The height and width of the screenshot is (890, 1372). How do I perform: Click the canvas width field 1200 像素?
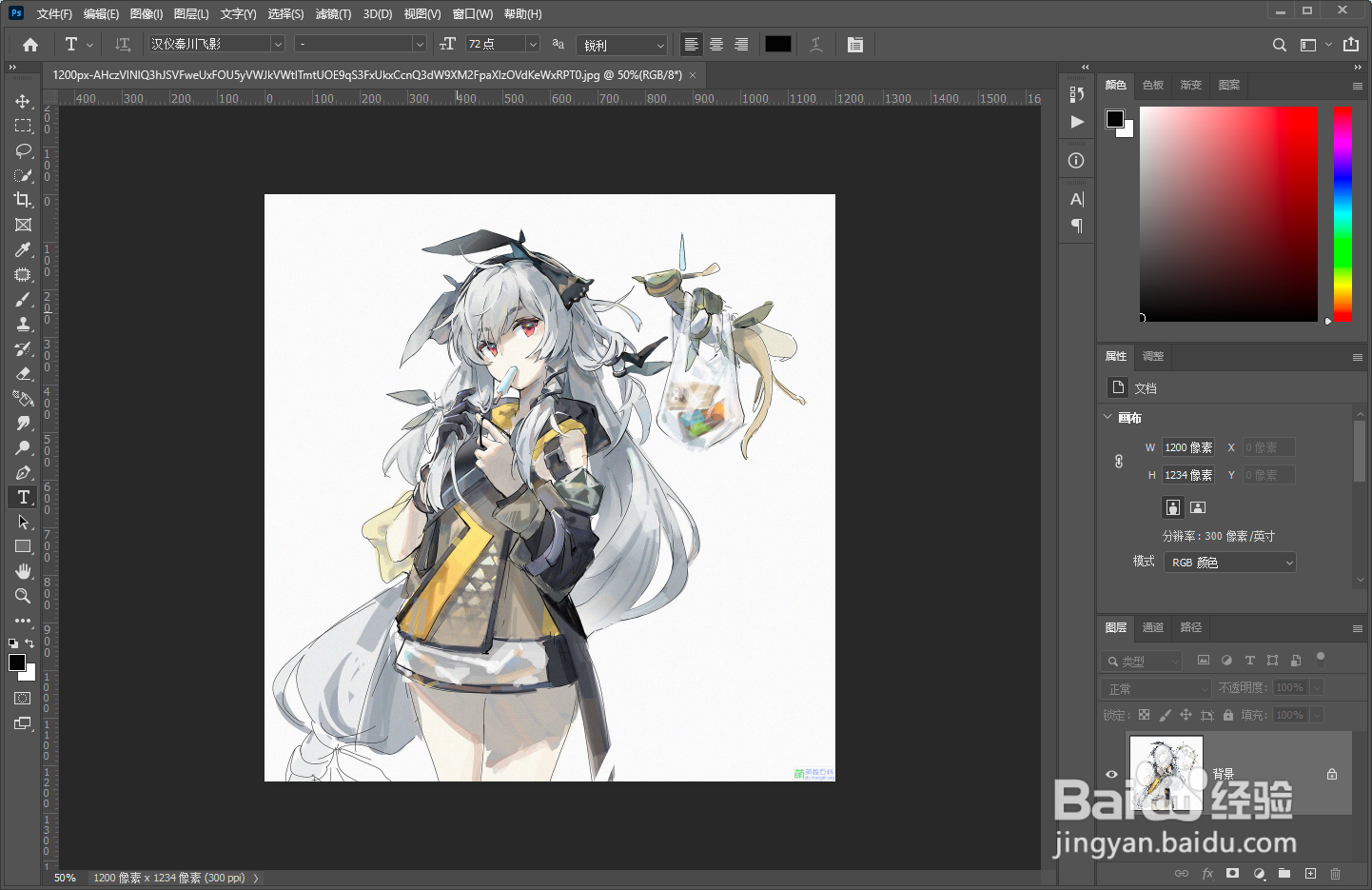click(x=1187, y=447)
